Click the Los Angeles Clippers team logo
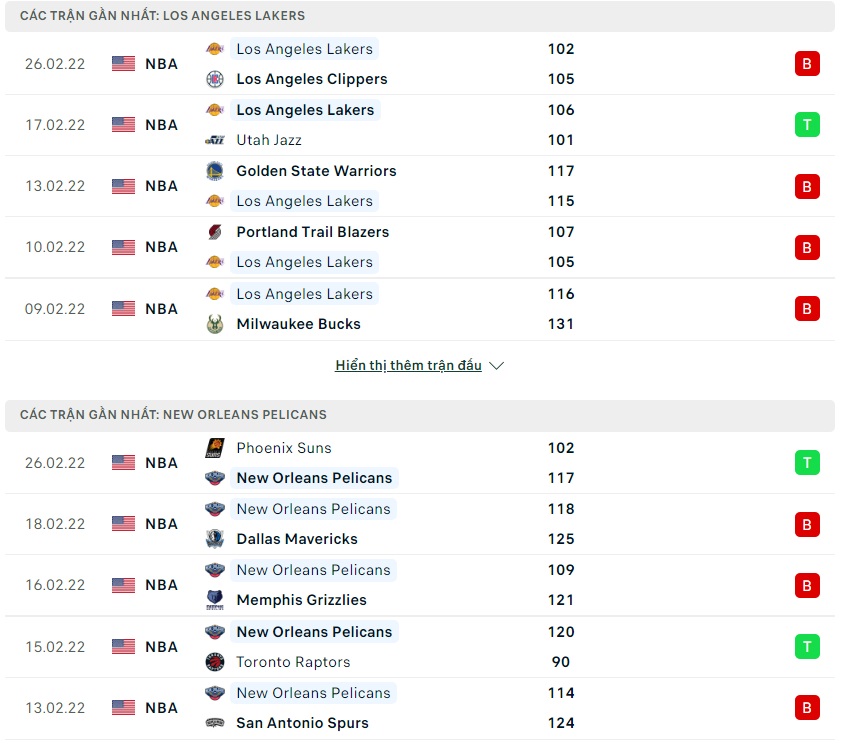 click(x=214, y=79)
